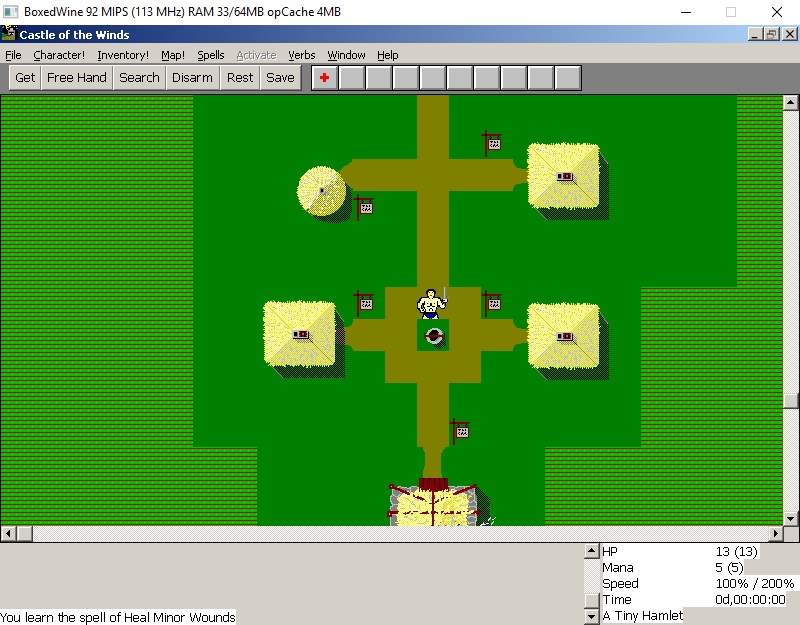
Task: Click the map horizontal scrollbar thumb
Action: pyautogui.click(x=24, y=534)
